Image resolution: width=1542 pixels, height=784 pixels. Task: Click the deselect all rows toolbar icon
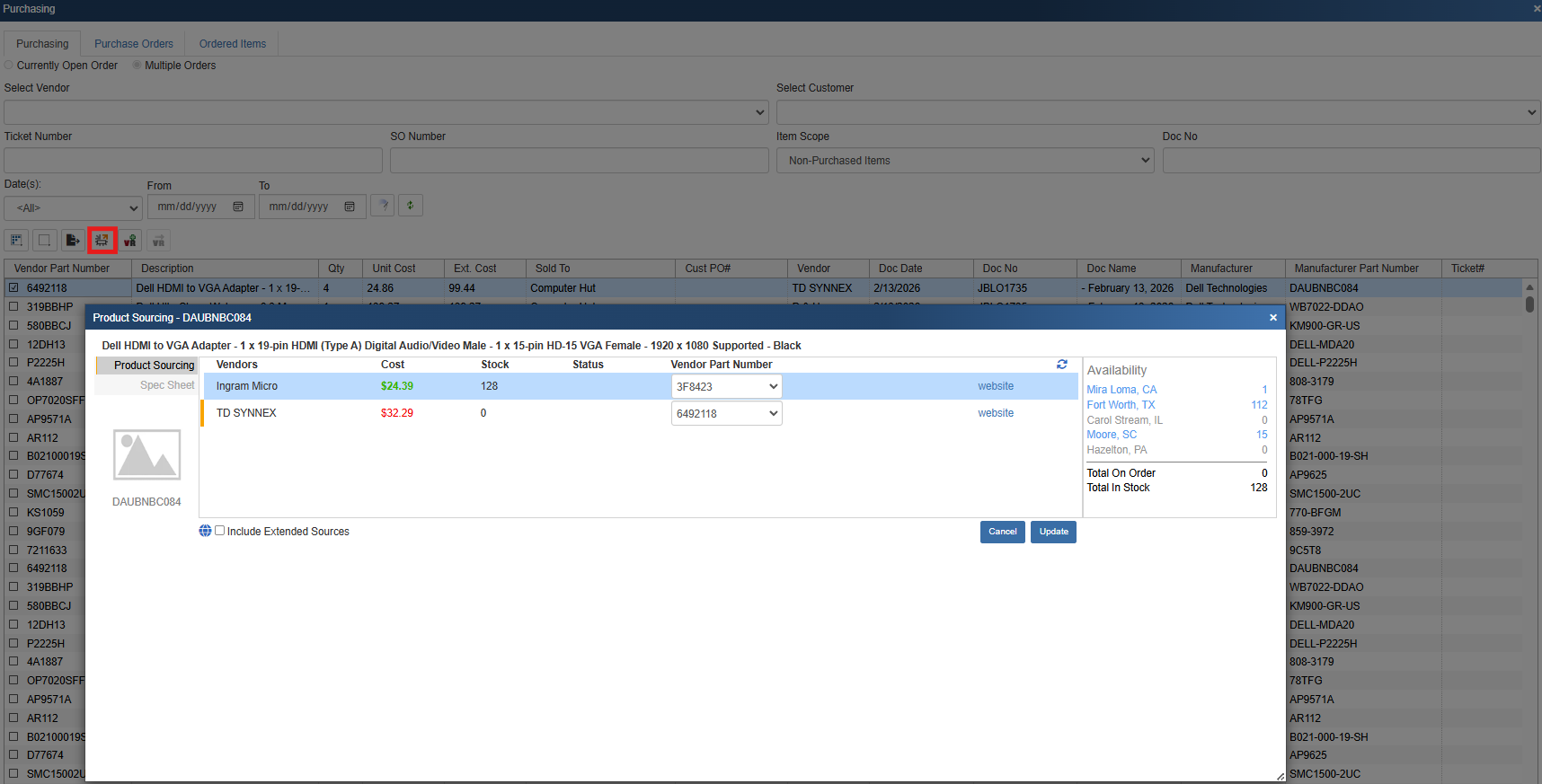[44, 241]
